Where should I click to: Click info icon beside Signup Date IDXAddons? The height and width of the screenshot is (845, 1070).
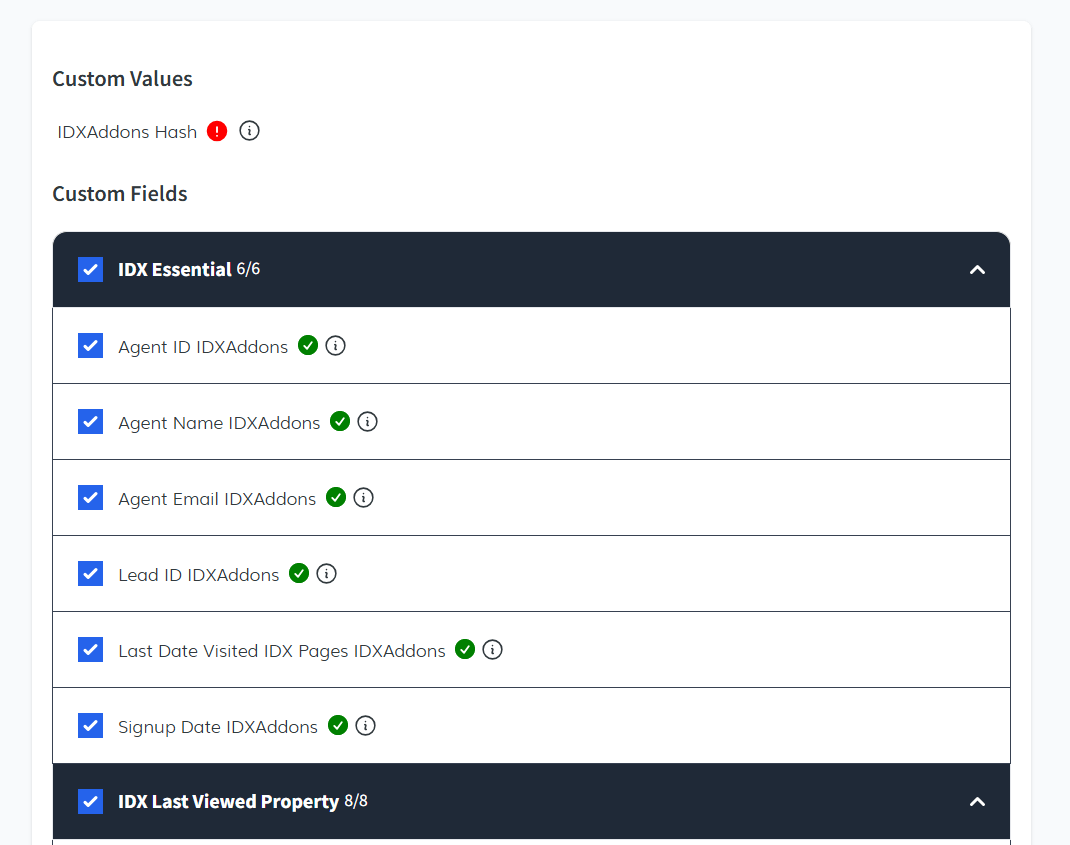(x=366, y=726)
